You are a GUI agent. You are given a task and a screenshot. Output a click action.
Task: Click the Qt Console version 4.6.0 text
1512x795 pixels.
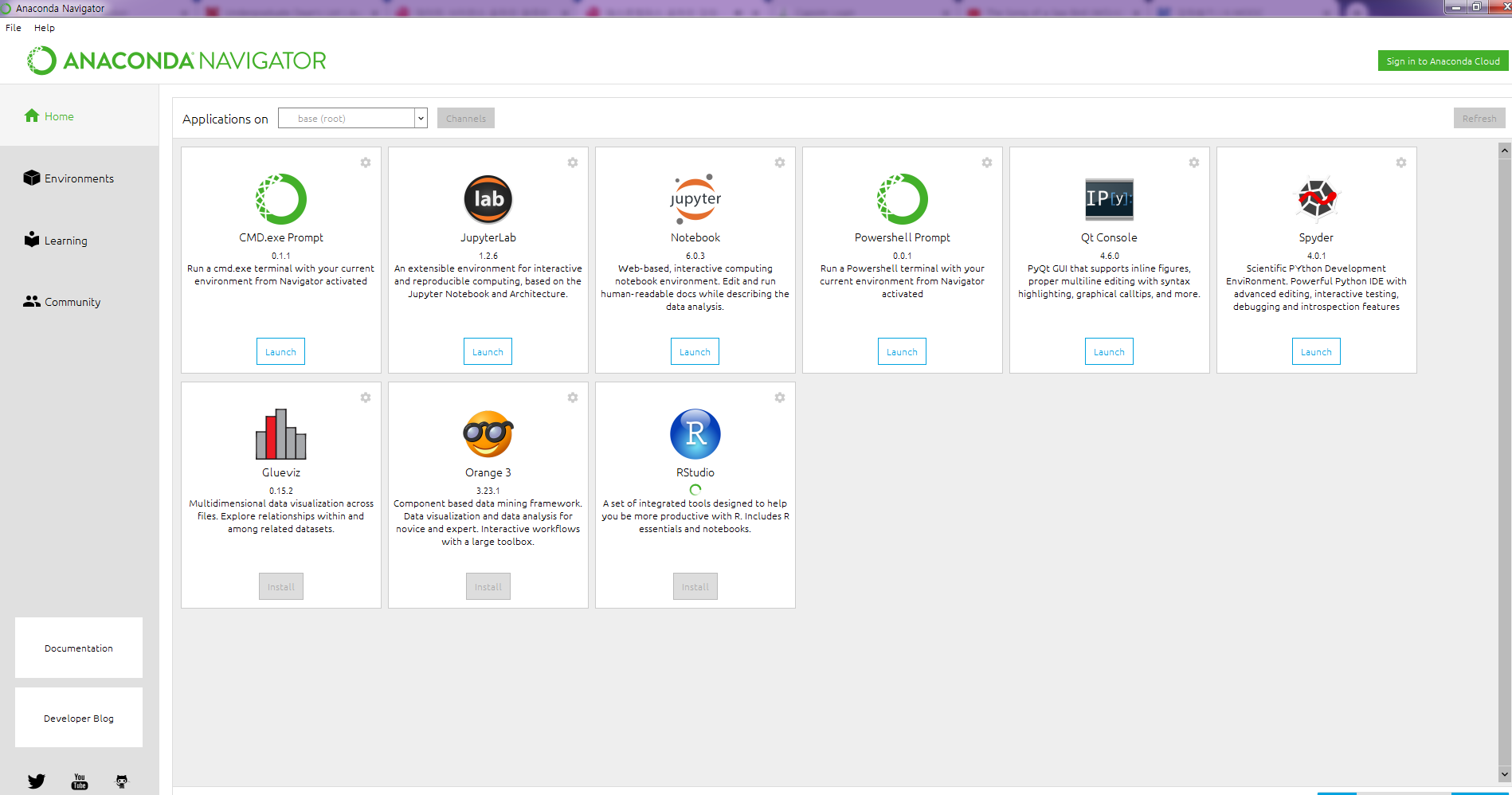point(1110,256)
